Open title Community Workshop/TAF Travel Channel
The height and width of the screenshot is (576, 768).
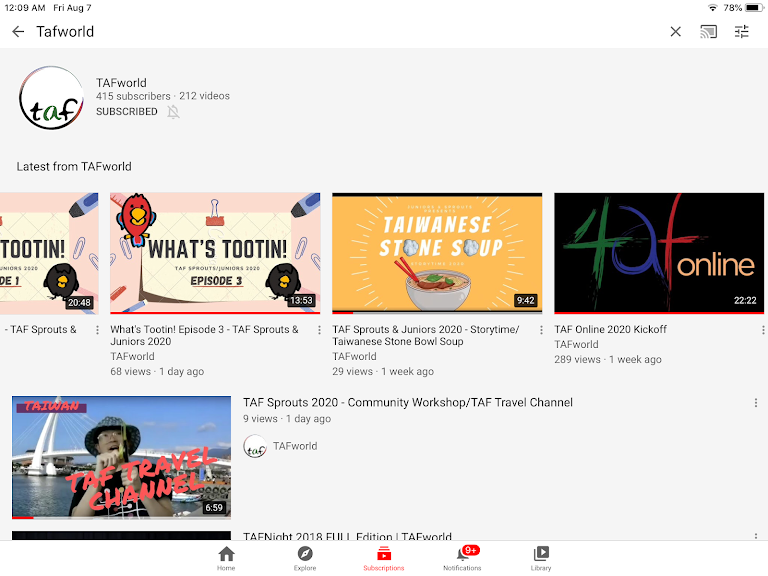tap(408, 403)
